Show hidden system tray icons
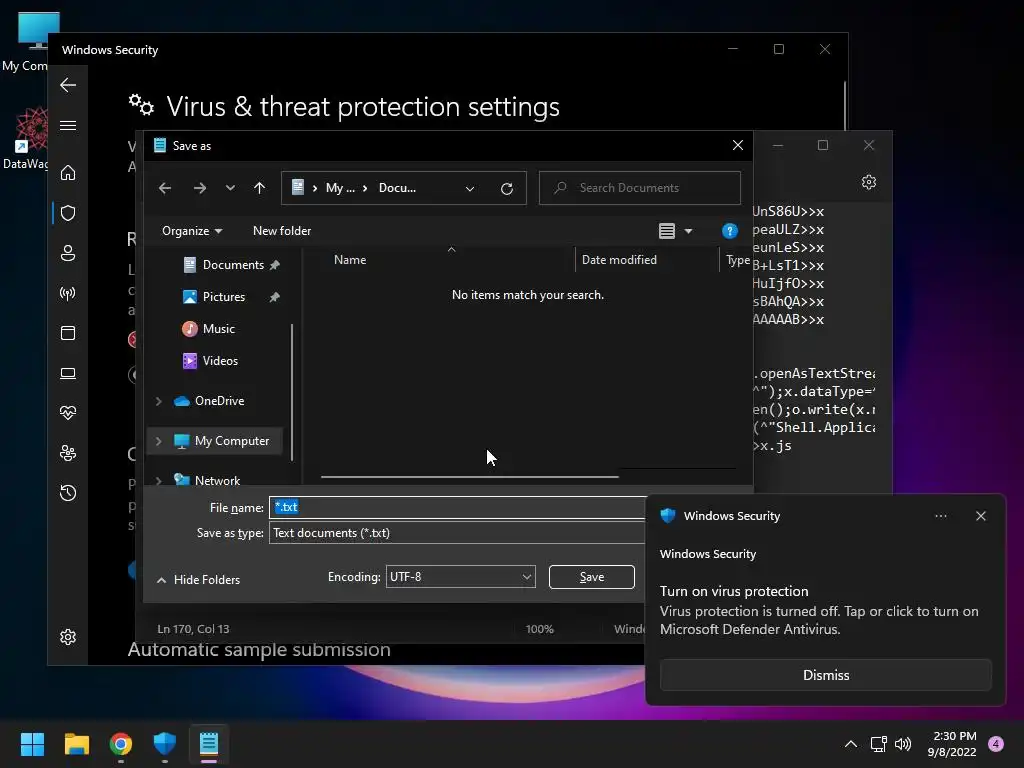Image resolution: width=1024 pixels, height=768 pixels. [x=850, y=744]
